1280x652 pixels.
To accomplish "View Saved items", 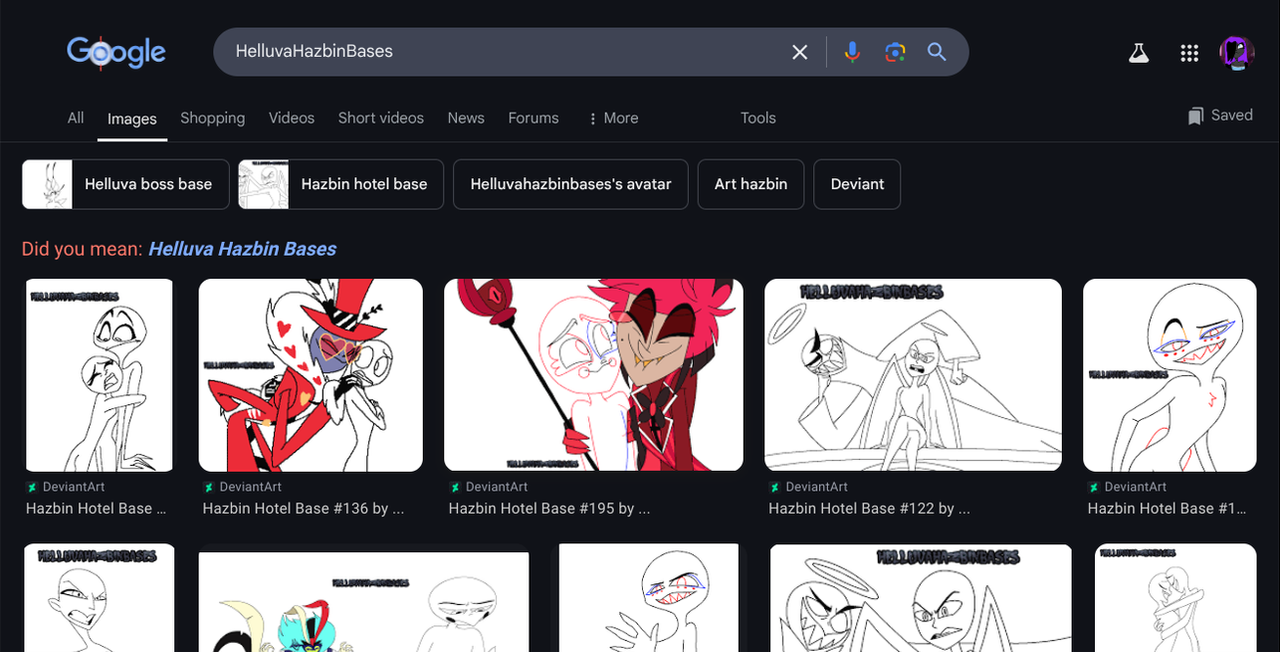I will point(1220,116).
